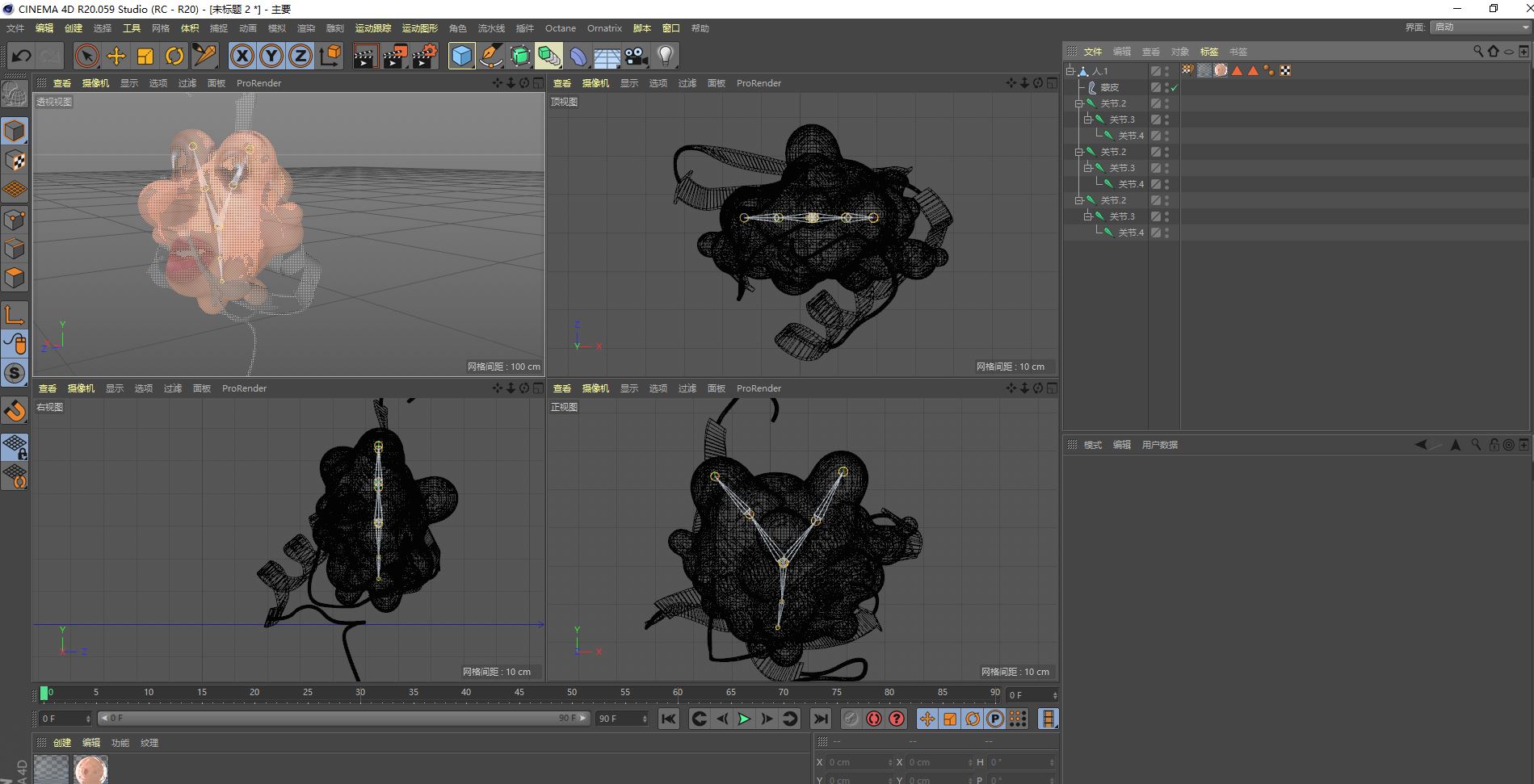Open the 运动图形 menu

(x=419, y=28)
